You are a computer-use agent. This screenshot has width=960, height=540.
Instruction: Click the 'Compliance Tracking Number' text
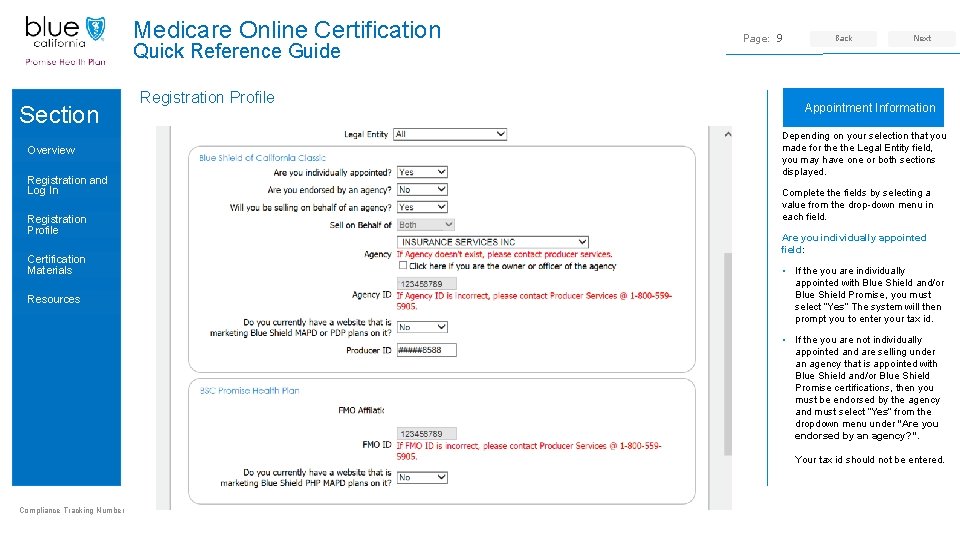pos(72,510)
